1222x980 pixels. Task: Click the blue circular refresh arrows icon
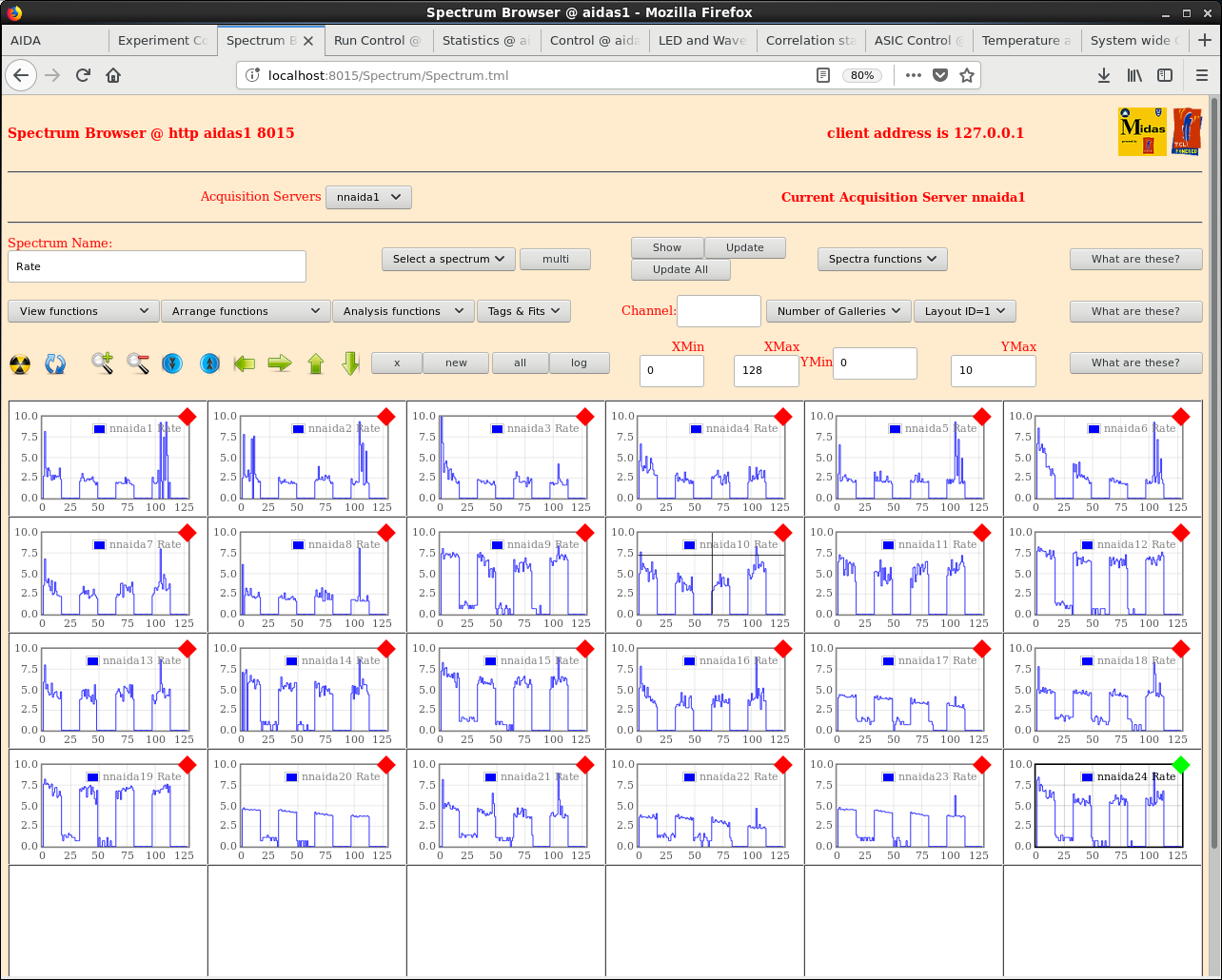(55, 363)
